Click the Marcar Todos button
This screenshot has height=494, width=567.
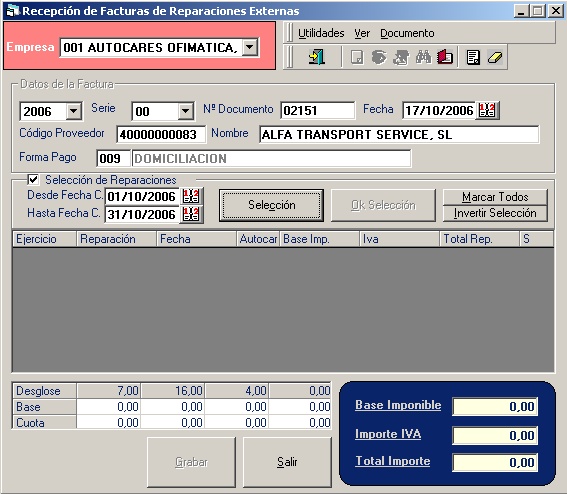click(495, 197)
